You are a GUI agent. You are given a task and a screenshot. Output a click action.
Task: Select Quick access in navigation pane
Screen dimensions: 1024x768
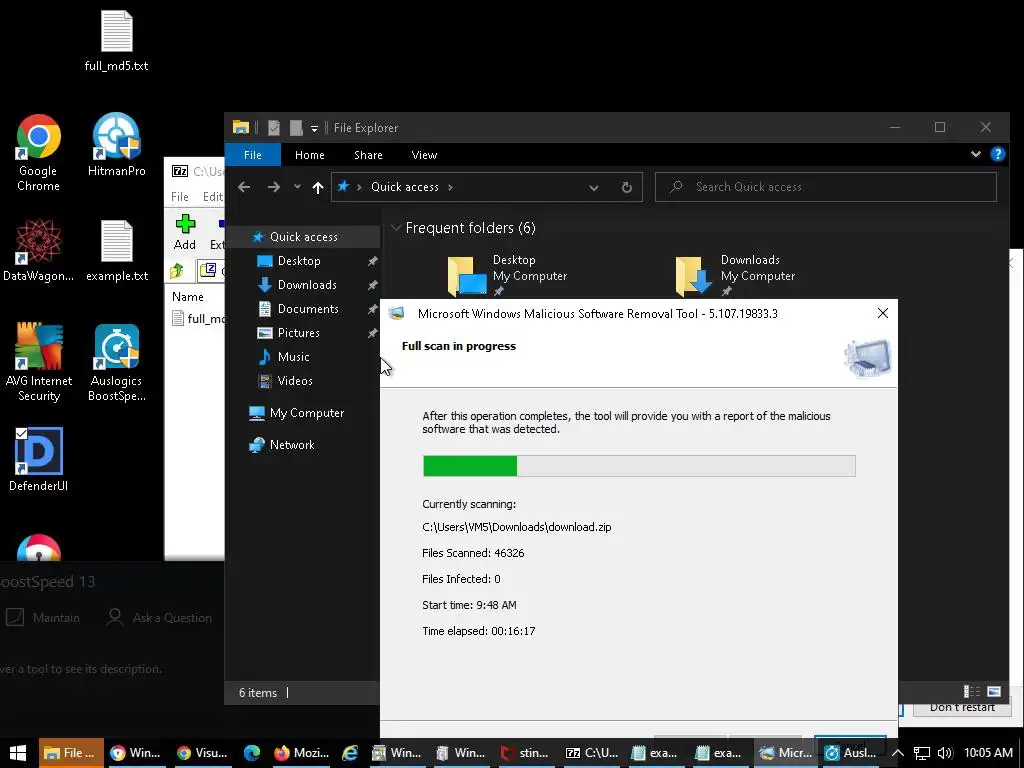pos(303,236)
